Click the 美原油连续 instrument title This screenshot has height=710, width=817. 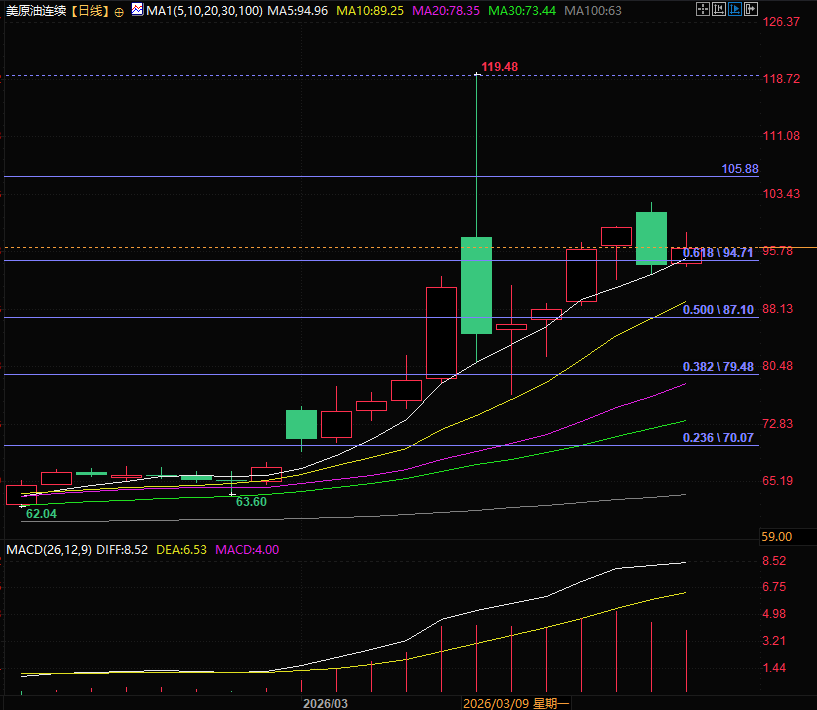click(x=37, y=11)
